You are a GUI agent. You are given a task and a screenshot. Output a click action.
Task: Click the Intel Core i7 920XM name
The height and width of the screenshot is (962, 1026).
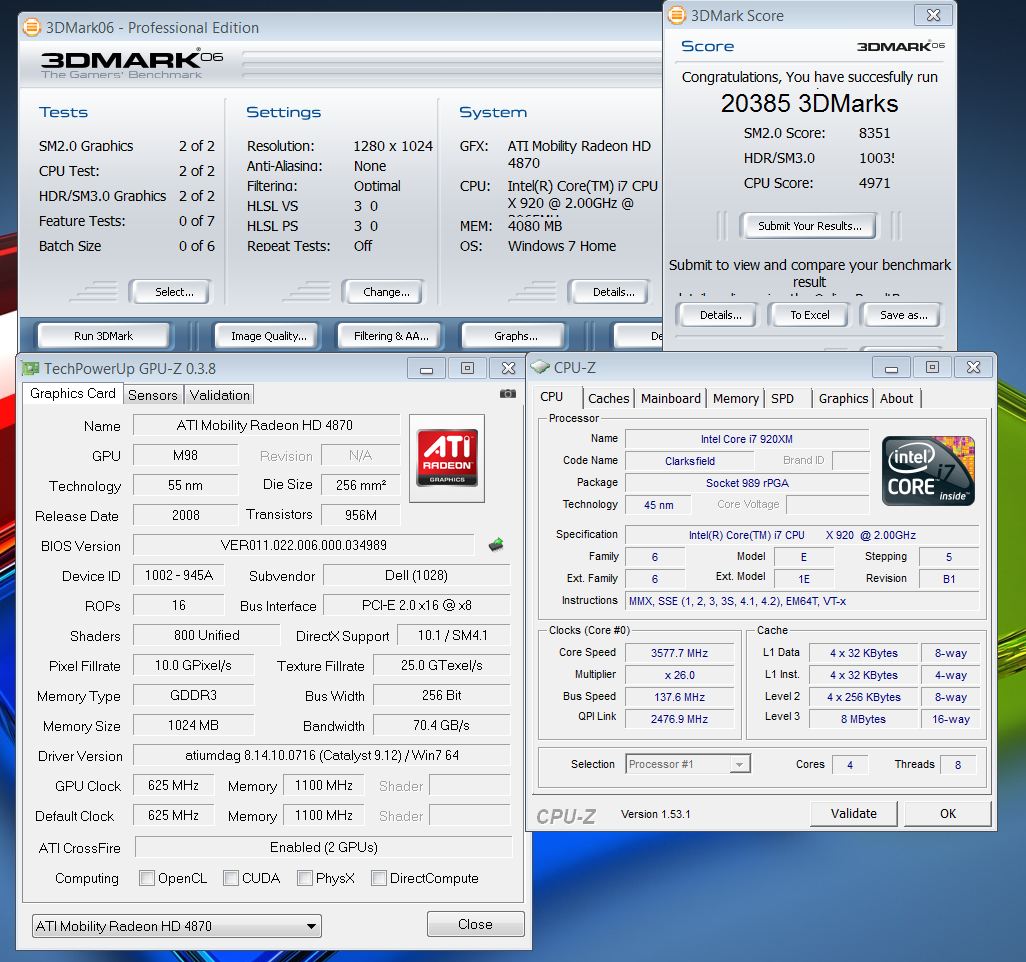(x=747, y=439)
